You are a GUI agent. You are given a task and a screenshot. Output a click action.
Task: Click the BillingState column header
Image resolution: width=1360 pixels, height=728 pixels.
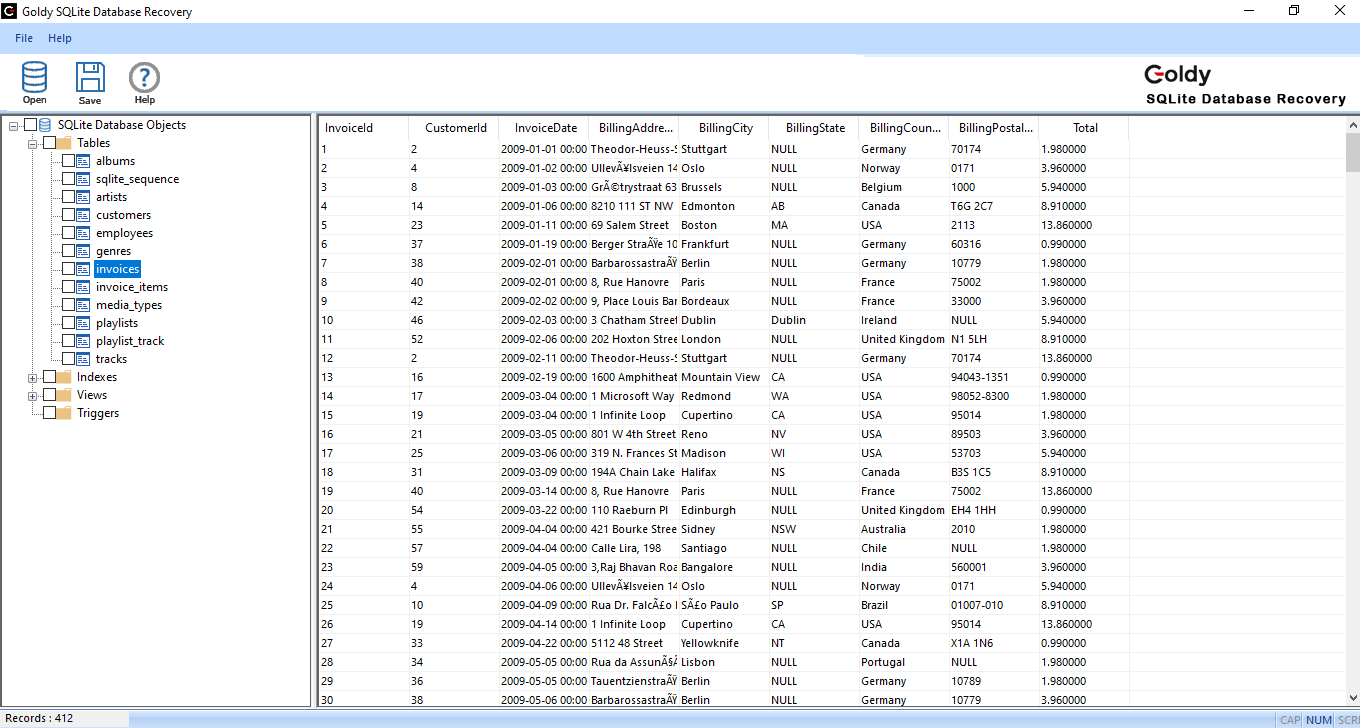814,128
